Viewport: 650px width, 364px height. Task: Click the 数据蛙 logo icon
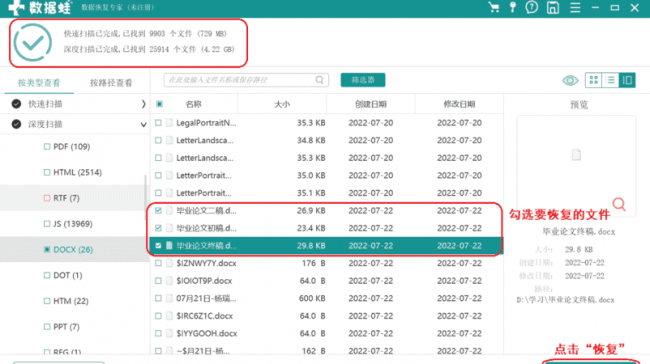click(x=17, y=7)
